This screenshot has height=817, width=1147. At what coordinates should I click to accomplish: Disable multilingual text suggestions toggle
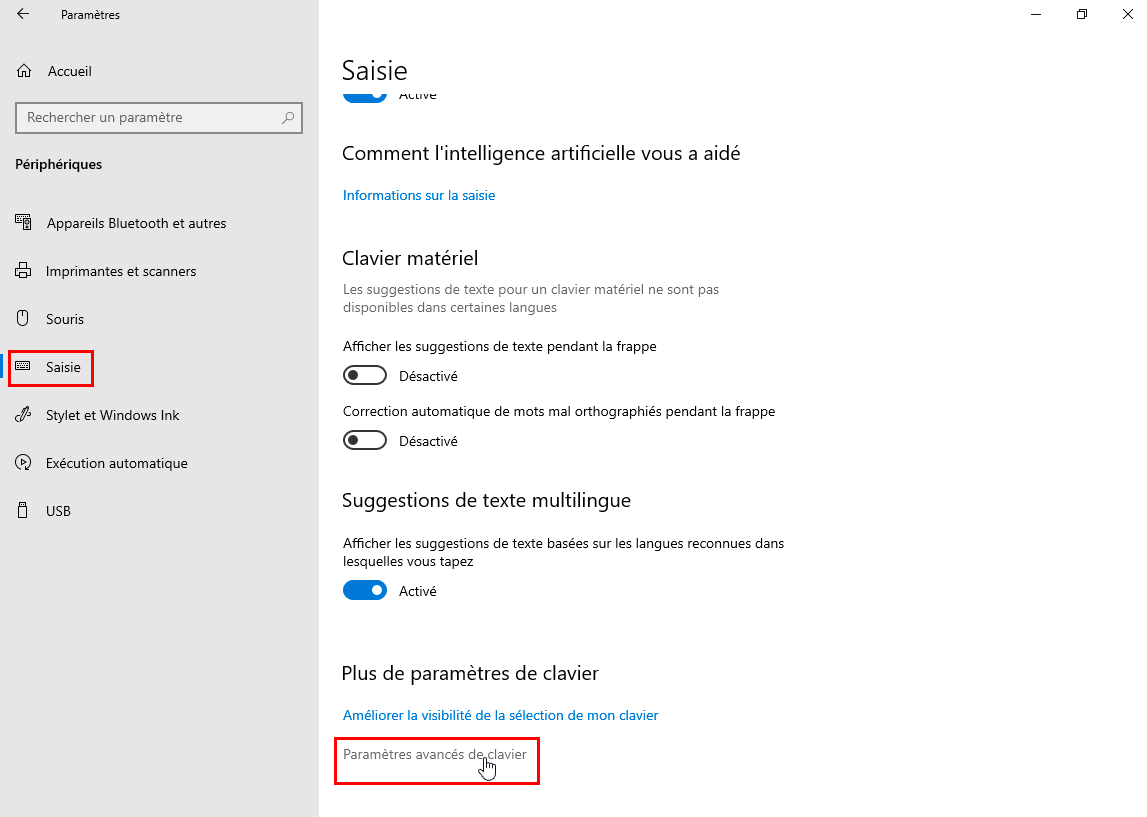click(x=365, y=590)
